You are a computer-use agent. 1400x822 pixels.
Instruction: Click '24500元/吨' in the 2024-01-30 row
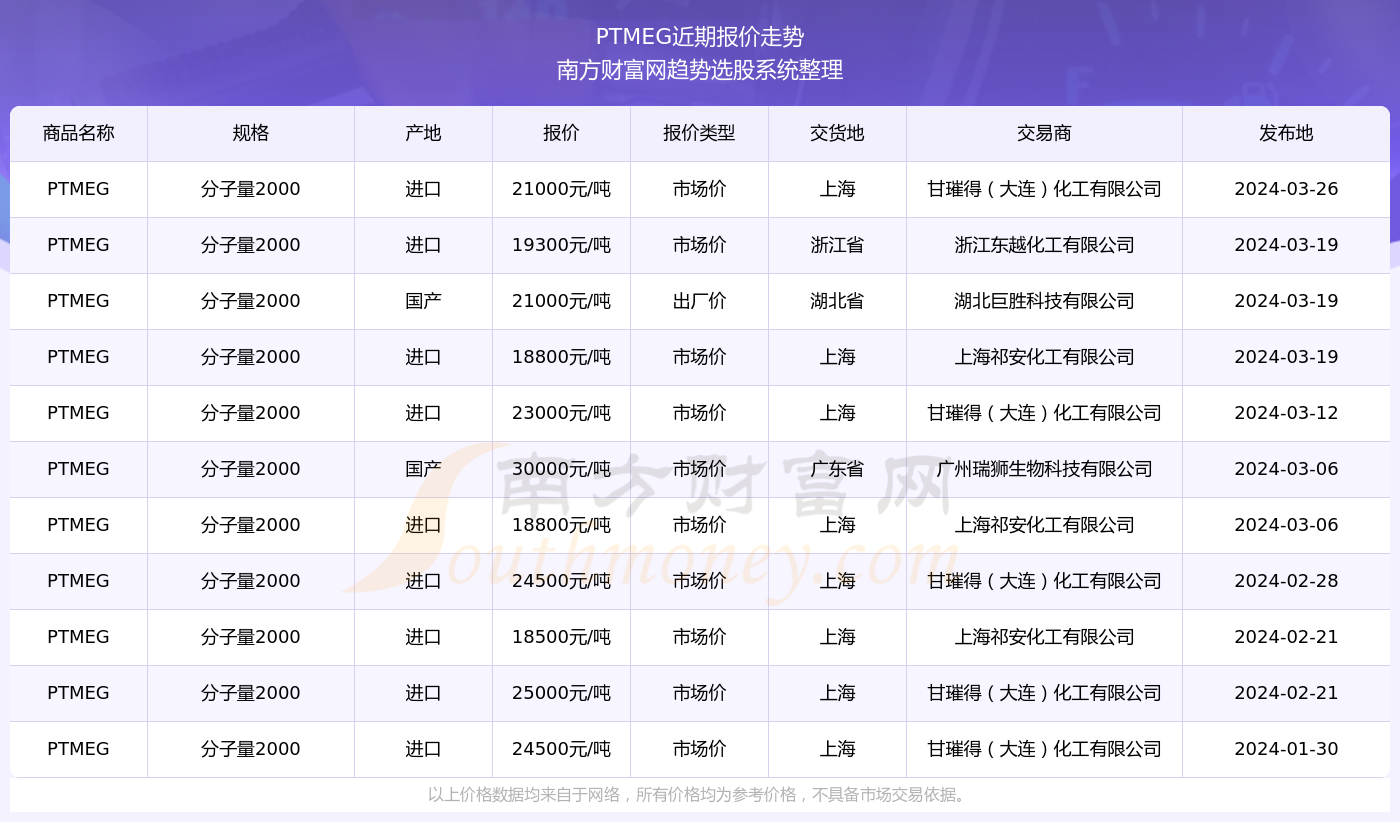pos(561,749)
